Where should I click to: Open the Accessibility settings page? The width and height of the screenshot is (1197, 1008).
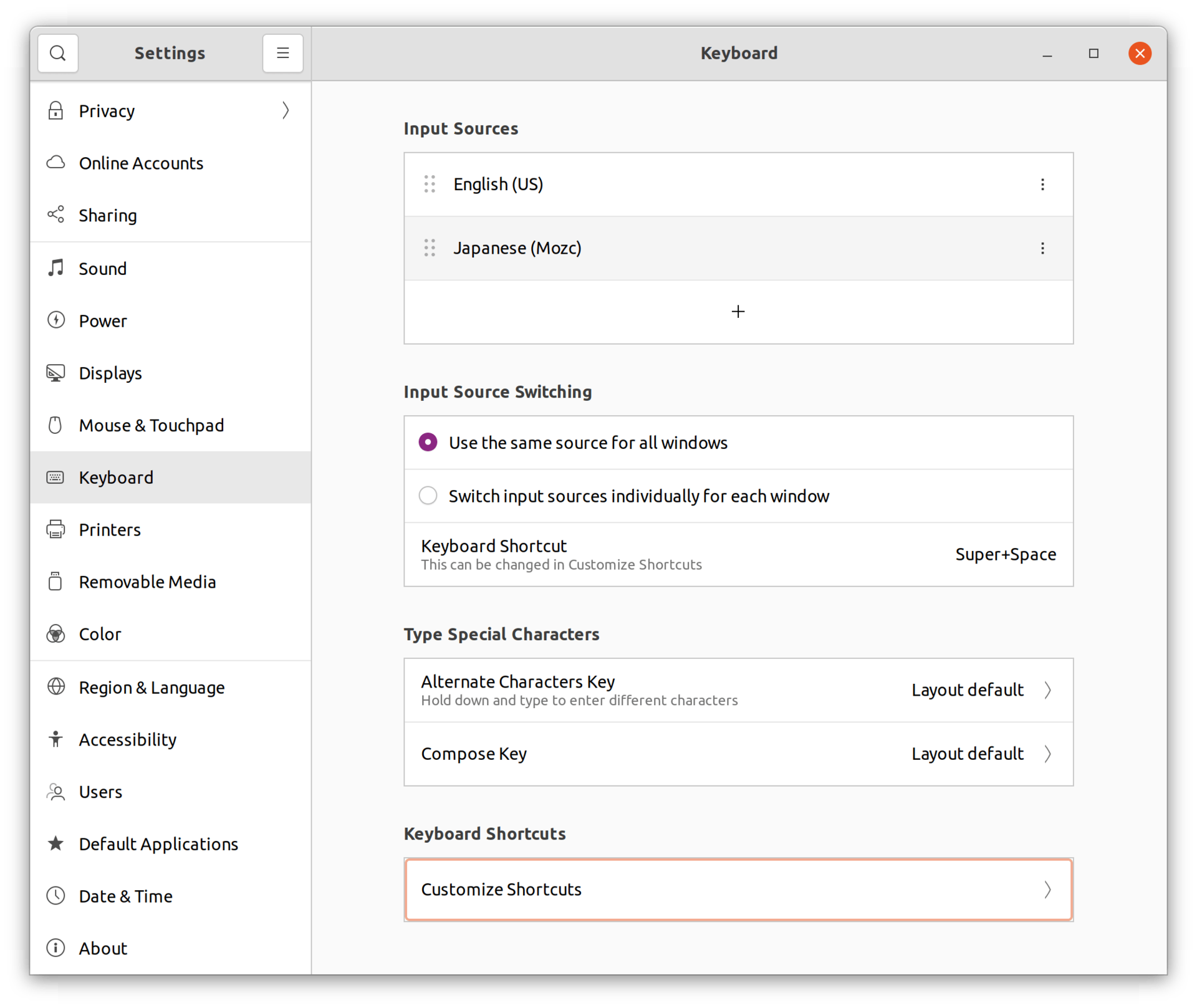(127, 740)
